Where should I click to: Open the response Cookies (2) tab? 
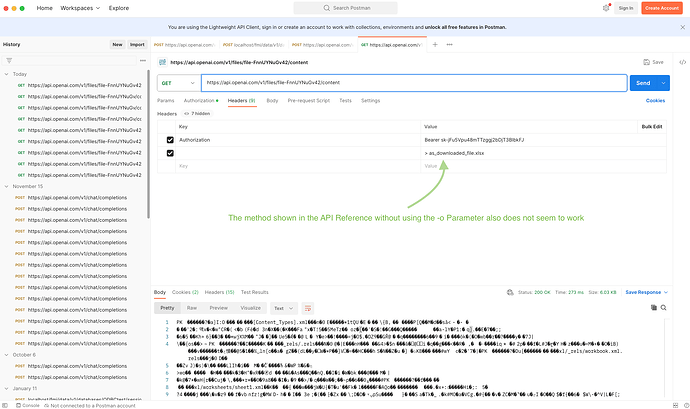[185, 292]
